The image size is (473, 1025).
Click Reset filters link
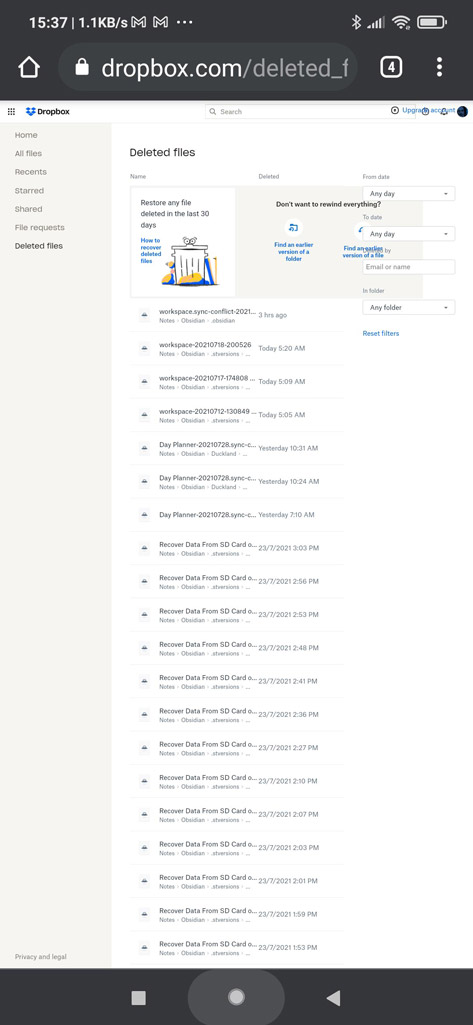pyautogui.click(x=381, y=333)
